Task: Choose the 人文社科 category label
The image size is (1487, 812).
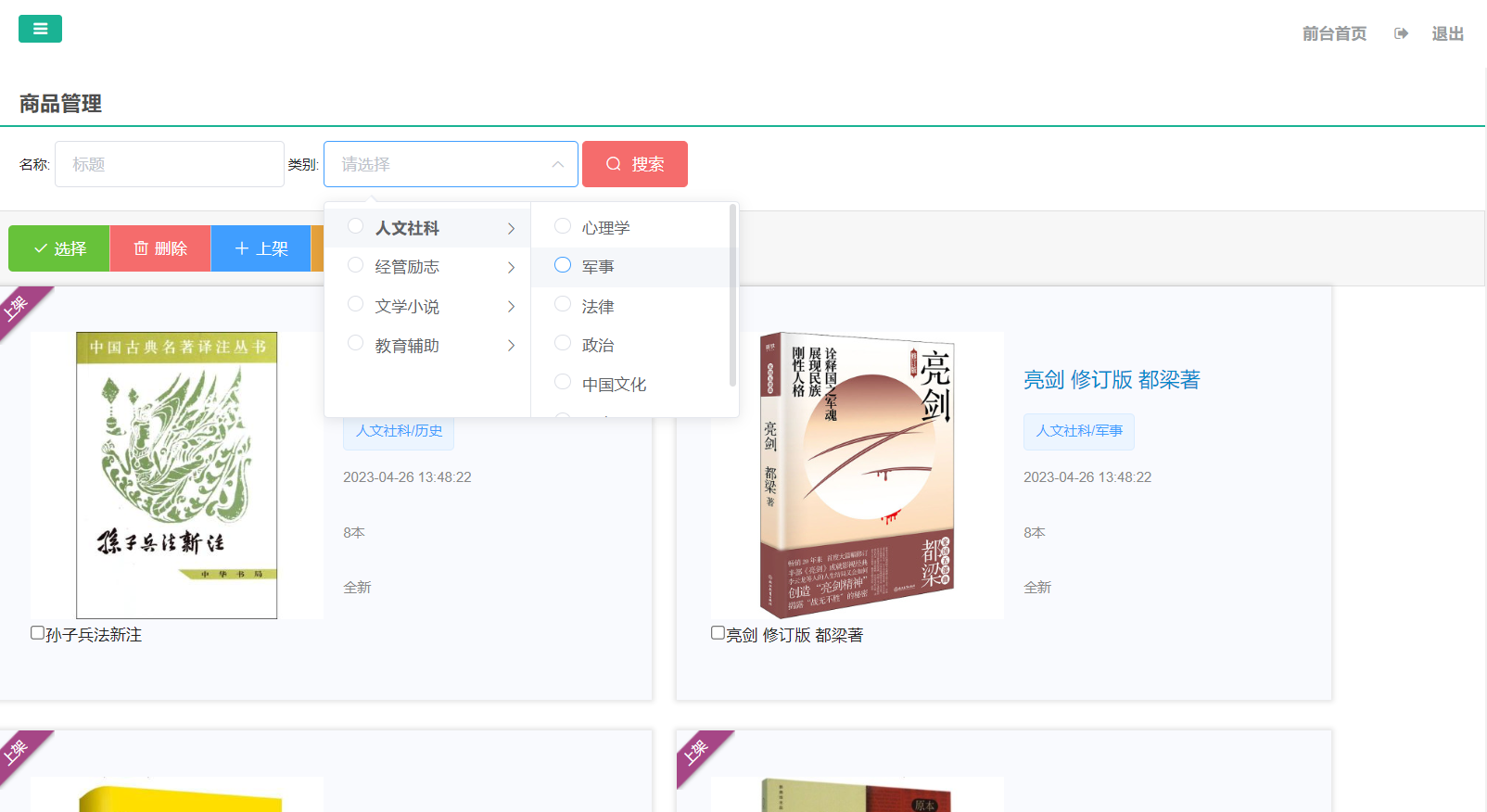Action: [x=407, y=228]
